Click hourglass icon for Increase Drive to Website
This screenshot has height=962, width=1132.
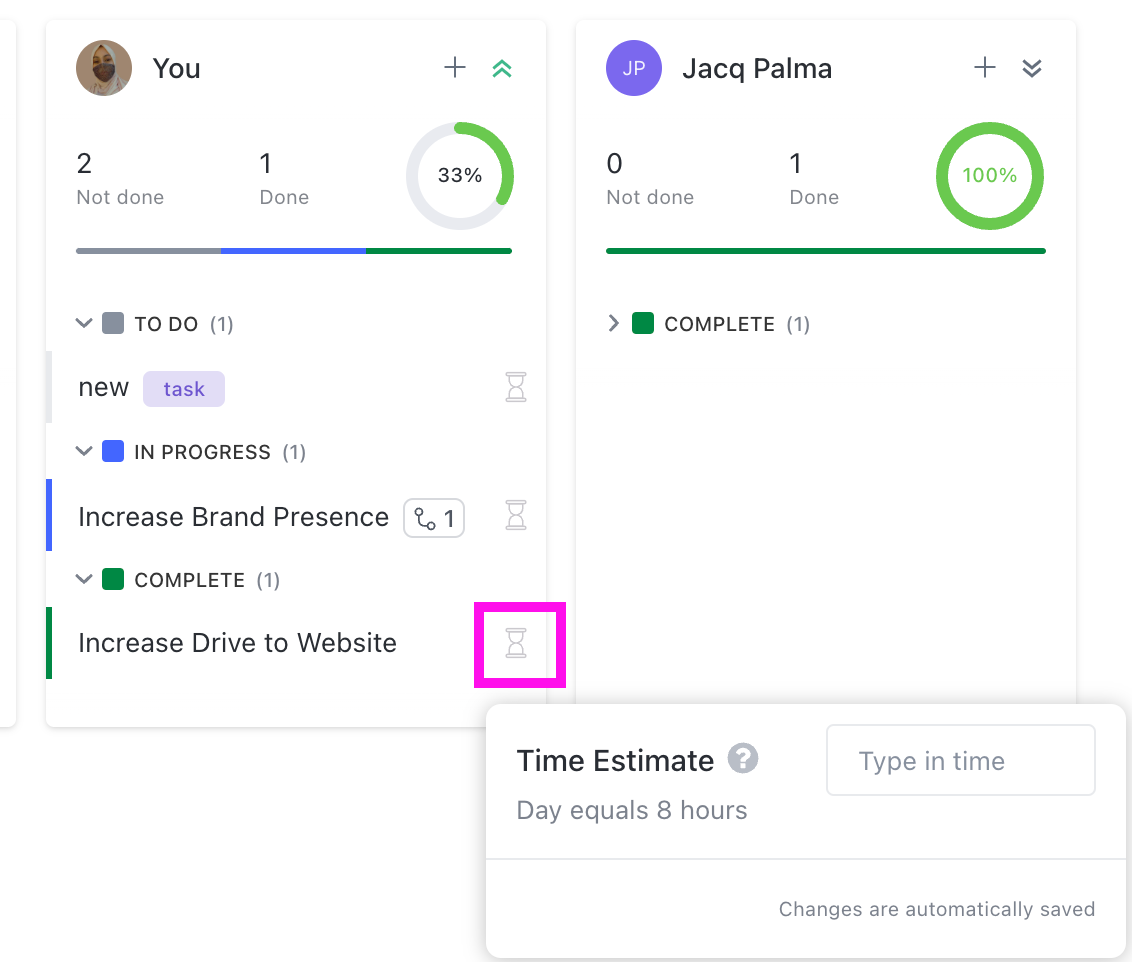pyautogui.click(x=516, y=643)
